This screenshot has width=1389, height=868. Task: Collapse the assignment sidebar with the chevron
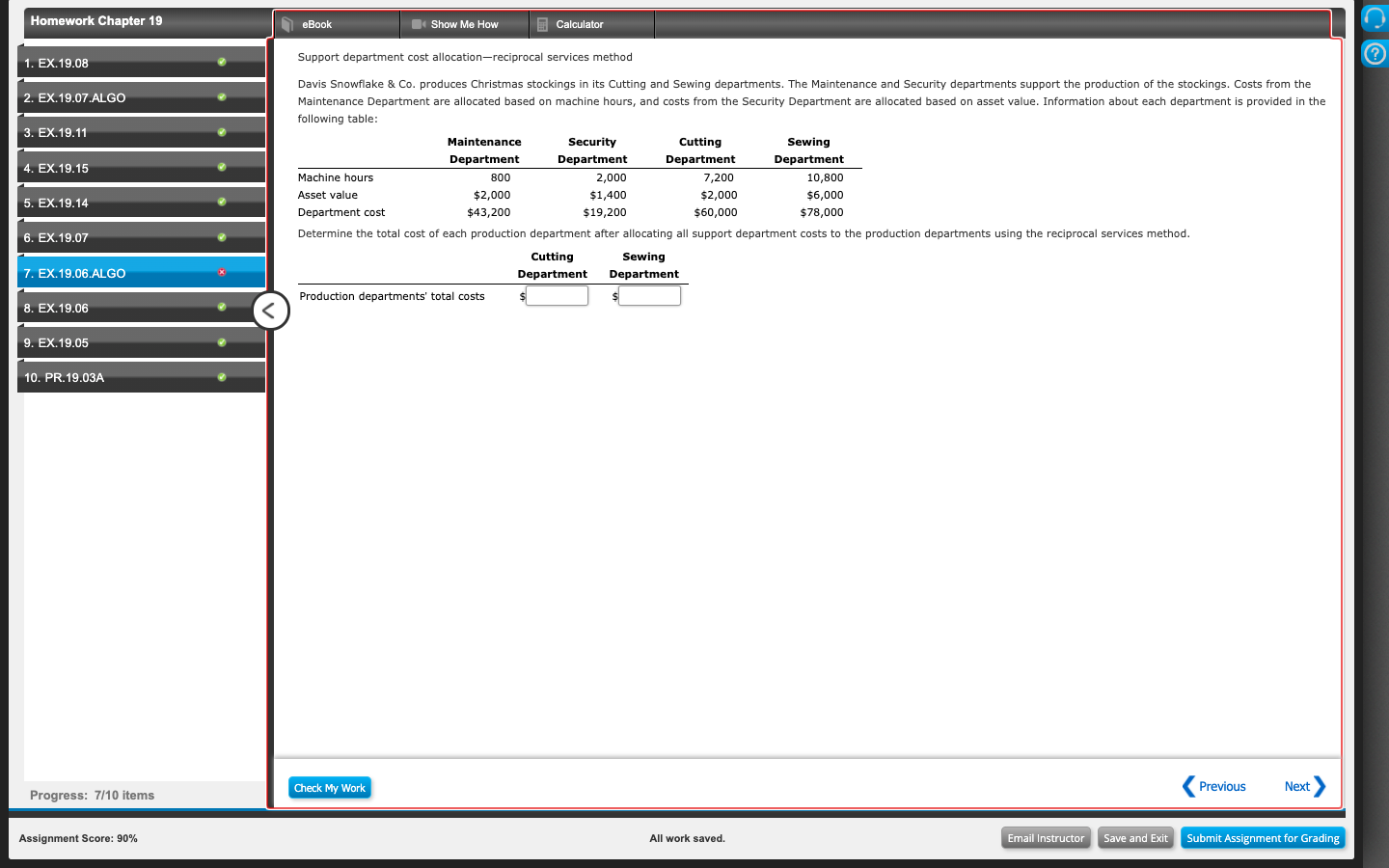coord(270,311)
